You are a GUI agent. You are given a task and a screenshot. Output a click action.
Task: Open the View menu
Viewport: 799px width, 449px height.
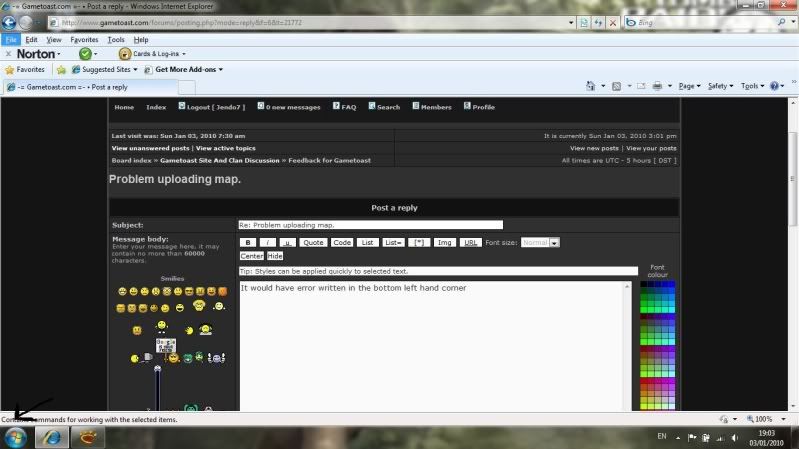point(54,40)
